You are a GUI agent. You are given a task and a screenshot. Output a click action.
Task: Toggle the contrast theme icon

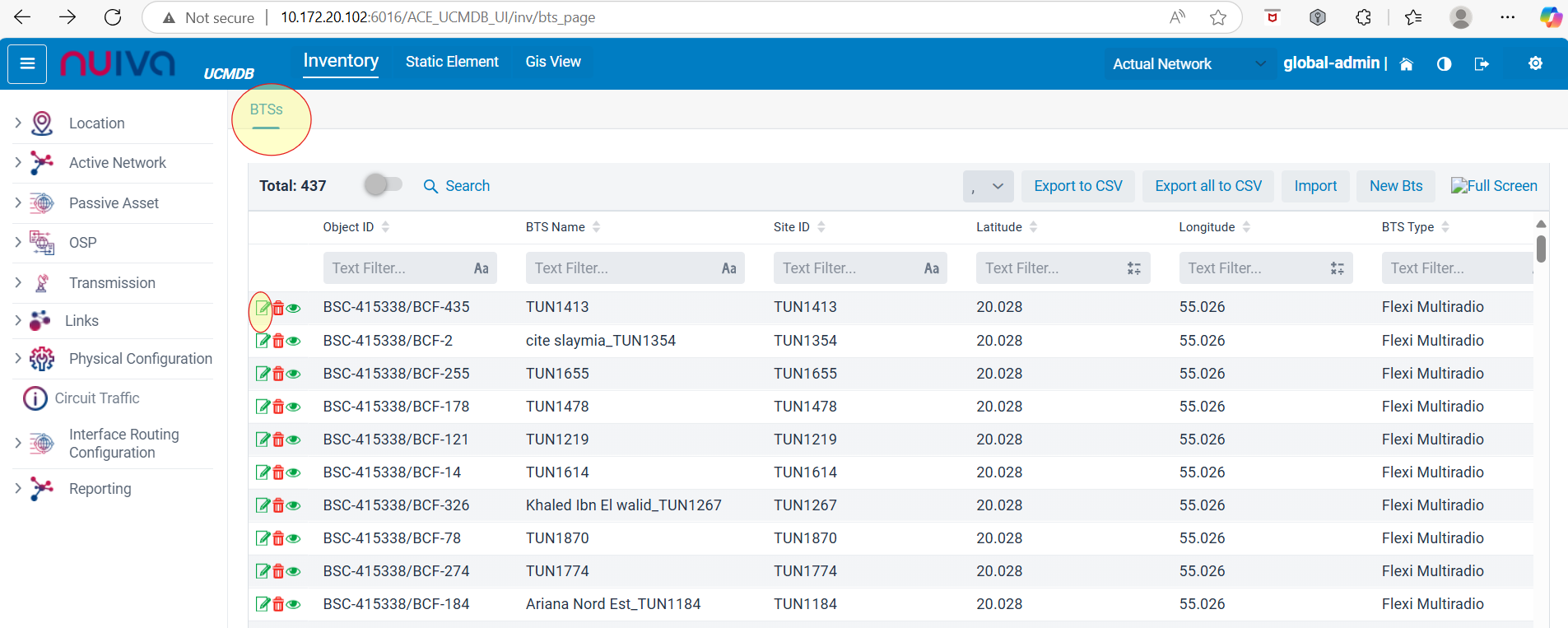tap(1444, 64)
